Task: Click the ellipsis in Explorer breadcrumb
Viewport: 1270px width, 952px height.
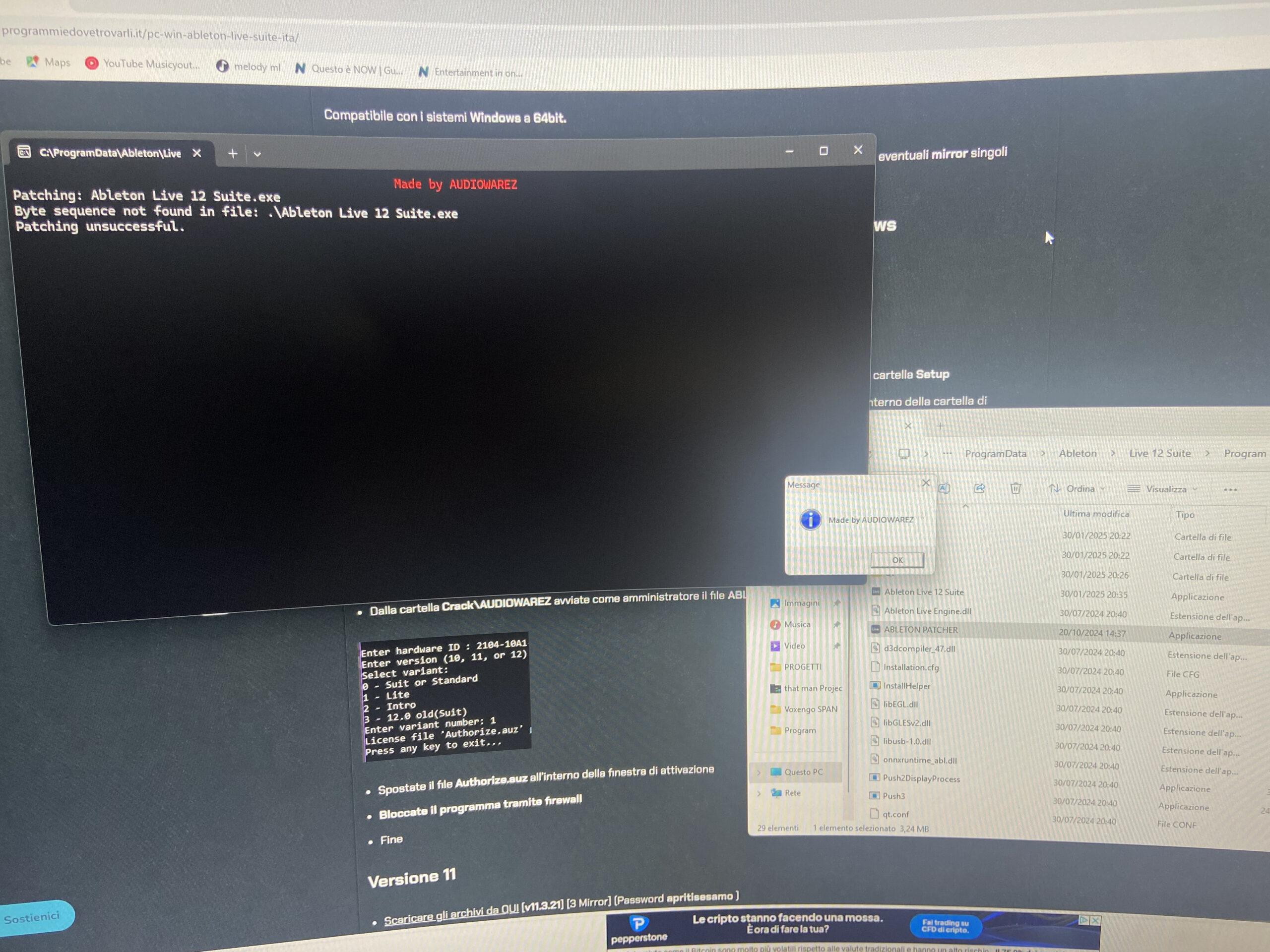Action: coord(947,453)
